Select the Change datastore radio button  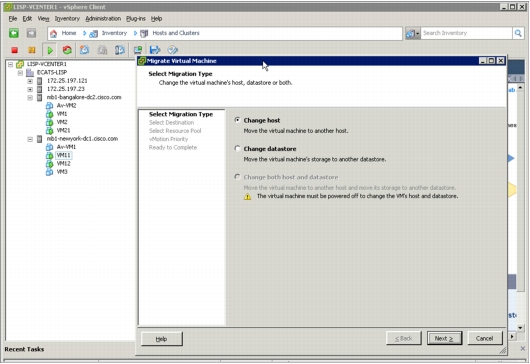tap(237, 148)
